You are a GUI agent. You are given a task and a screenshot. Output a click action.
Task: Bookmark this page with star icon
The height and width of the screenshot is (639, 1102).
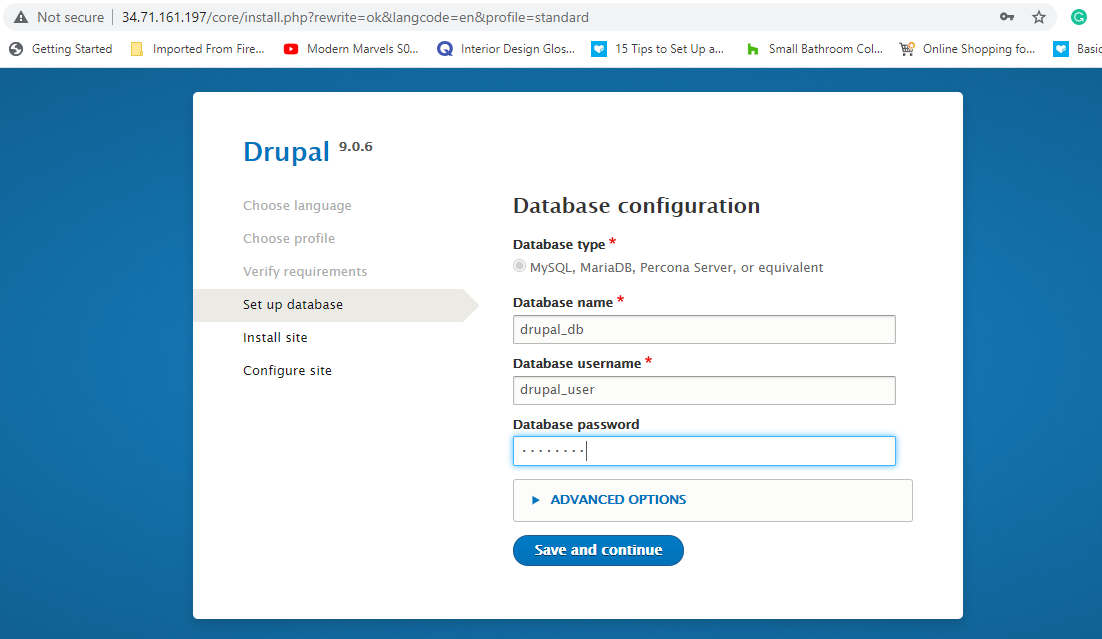pyautogui.click(x=1039, y=17)
